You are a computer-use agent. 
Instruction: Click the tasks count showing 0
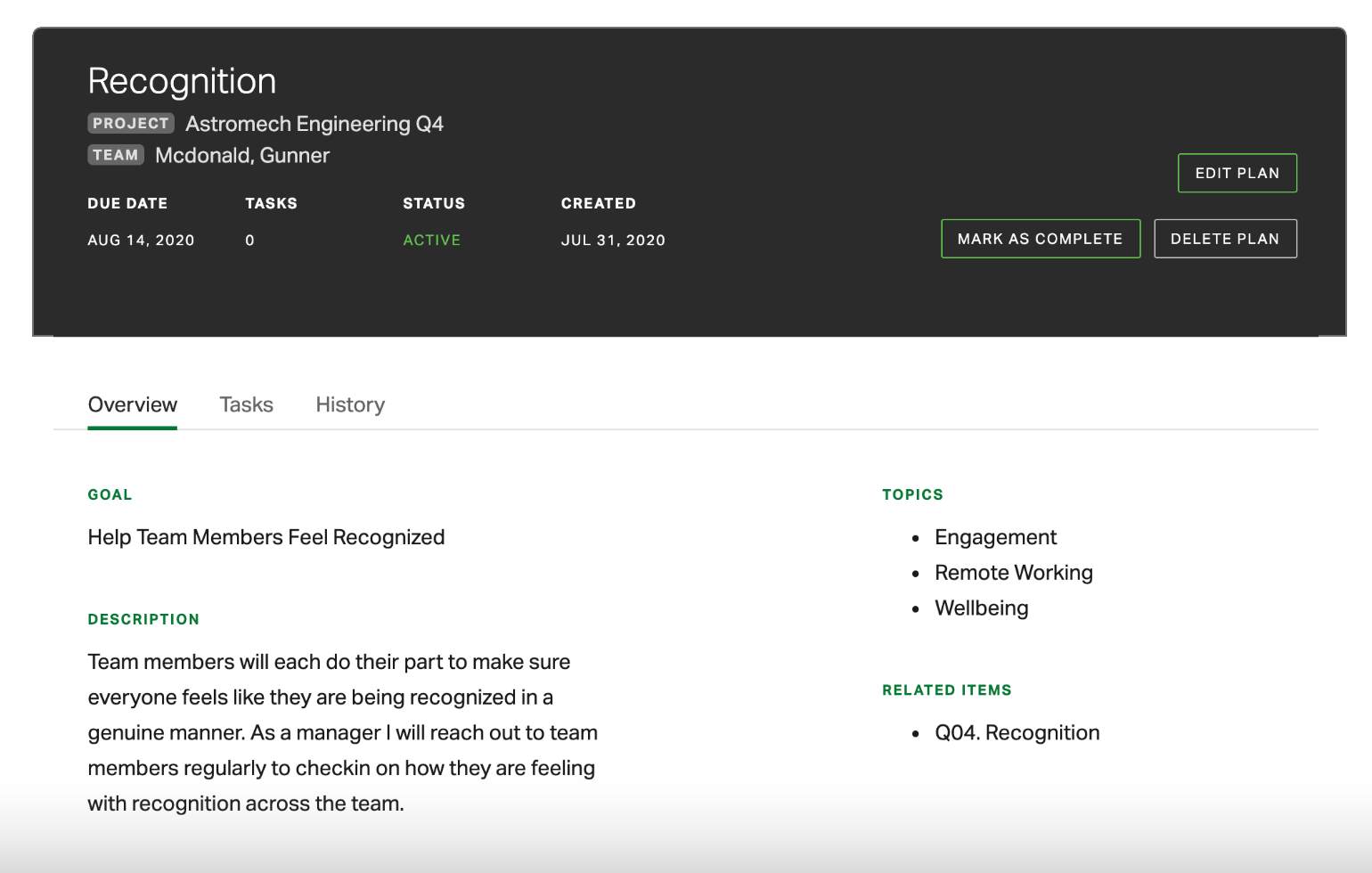[x=249, y=240]
